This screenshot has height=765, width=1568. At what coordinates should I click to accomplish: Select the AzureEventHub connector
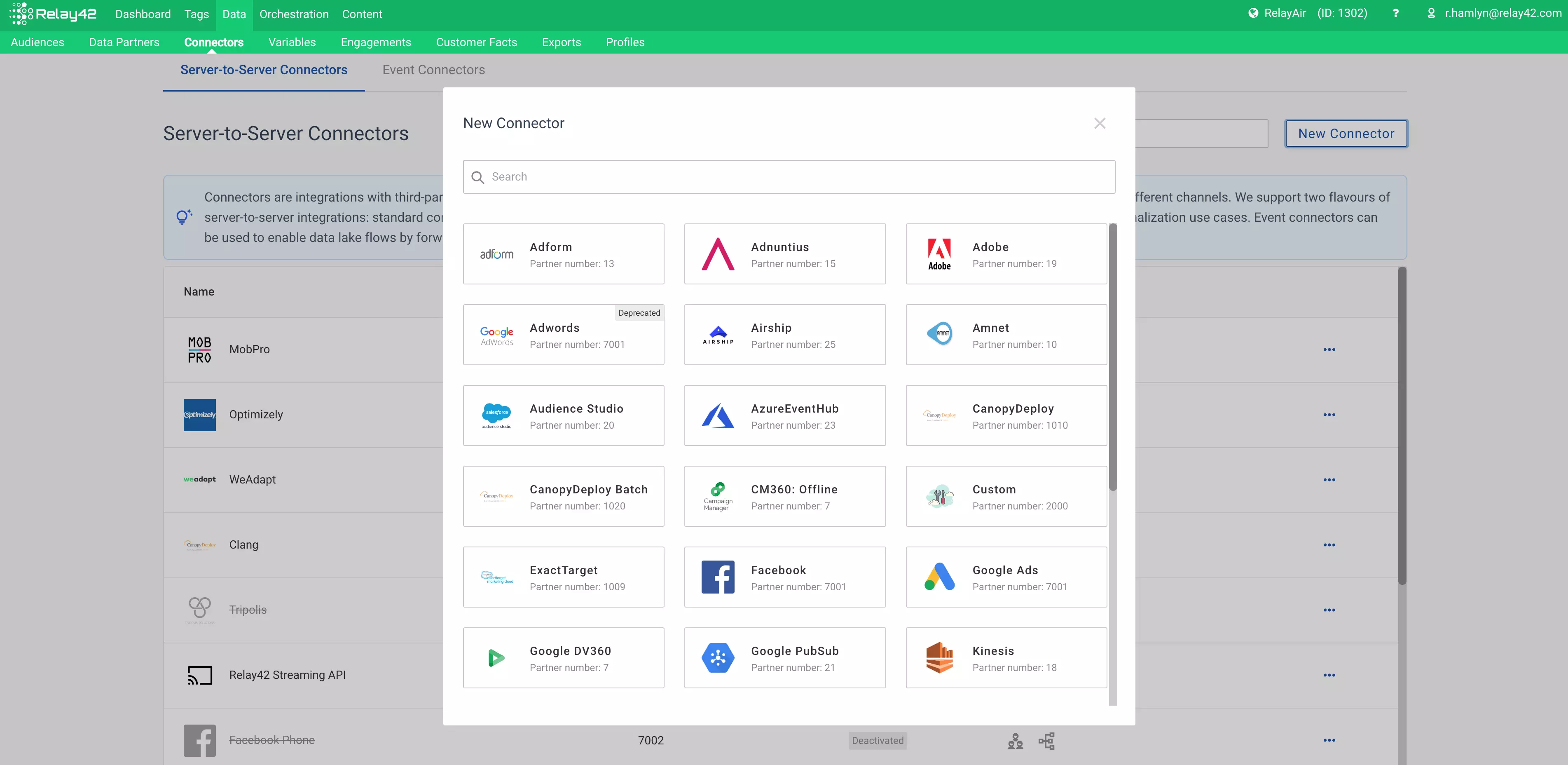tap(784, 415)
